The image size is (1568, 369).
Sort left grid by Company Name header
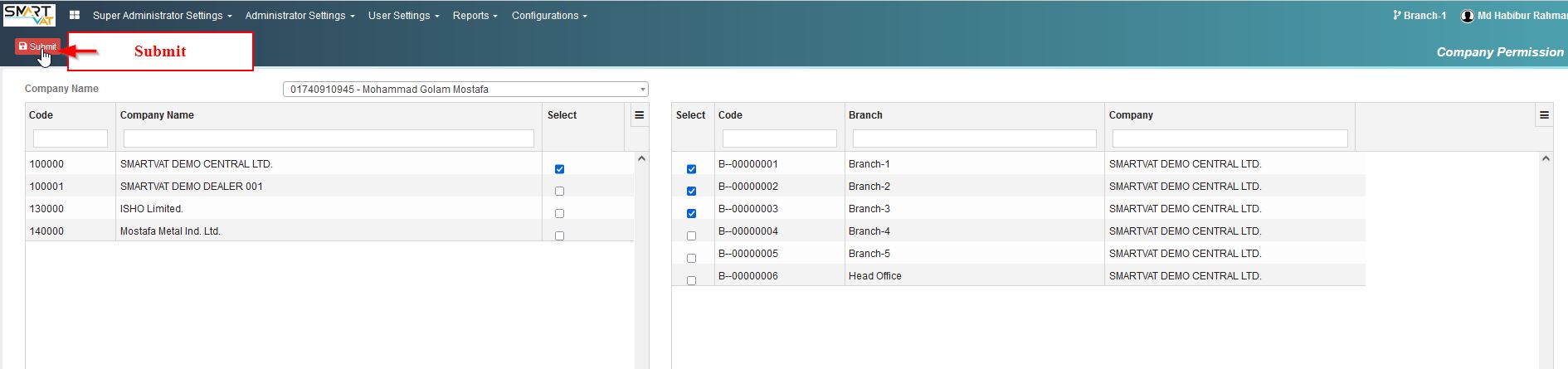(x=157, y=115)
